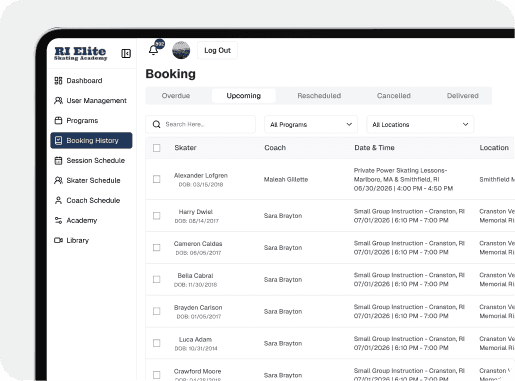Tick the select-all checkbox in table header
This screenshot has width=515, height=381.
click(x=156, y=148)
